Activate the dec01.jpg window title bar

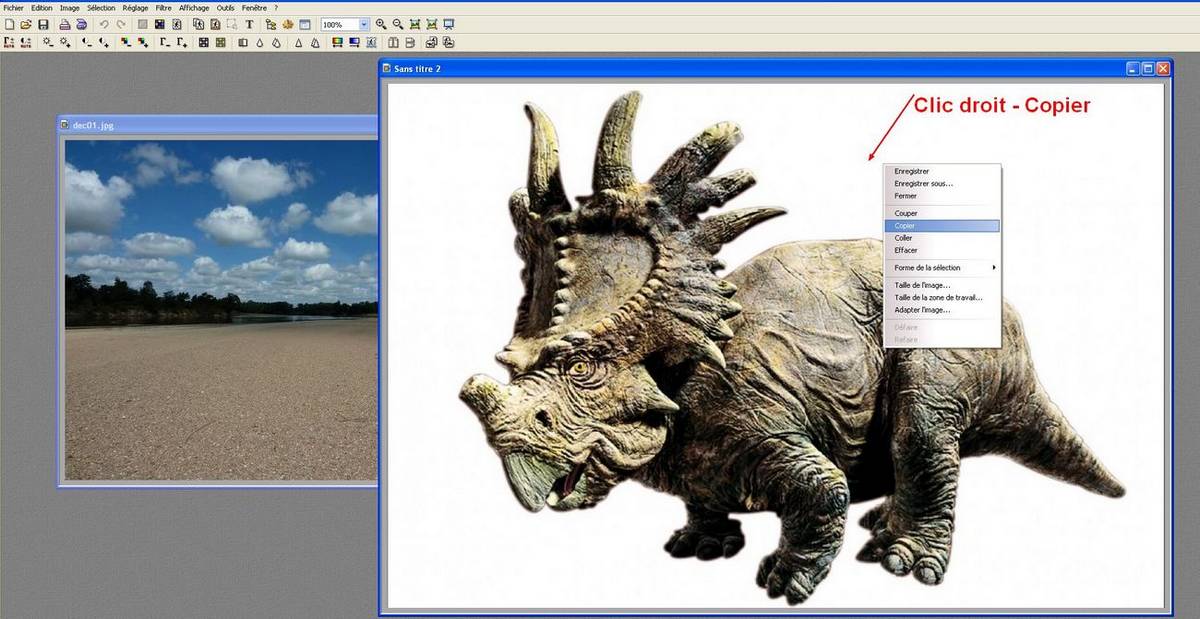[200, 125]
